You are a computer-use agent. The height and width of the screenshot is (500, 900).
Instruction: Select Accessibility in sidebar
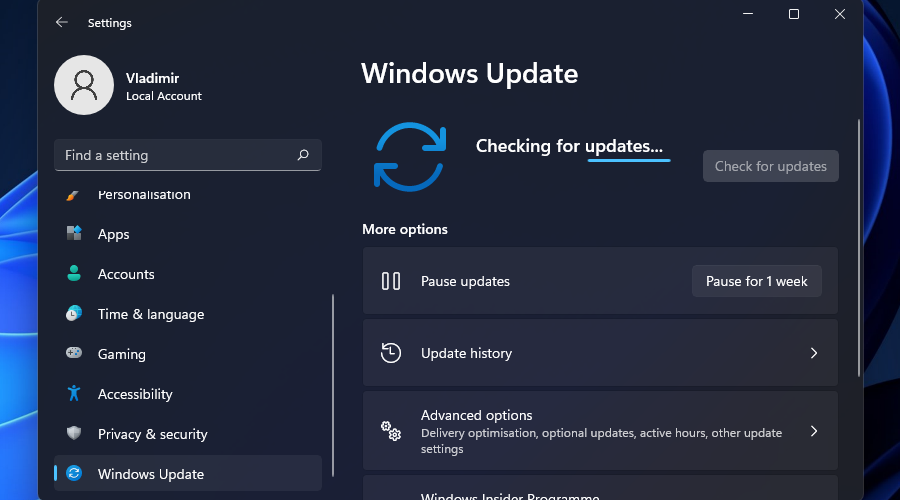point(188,394)
